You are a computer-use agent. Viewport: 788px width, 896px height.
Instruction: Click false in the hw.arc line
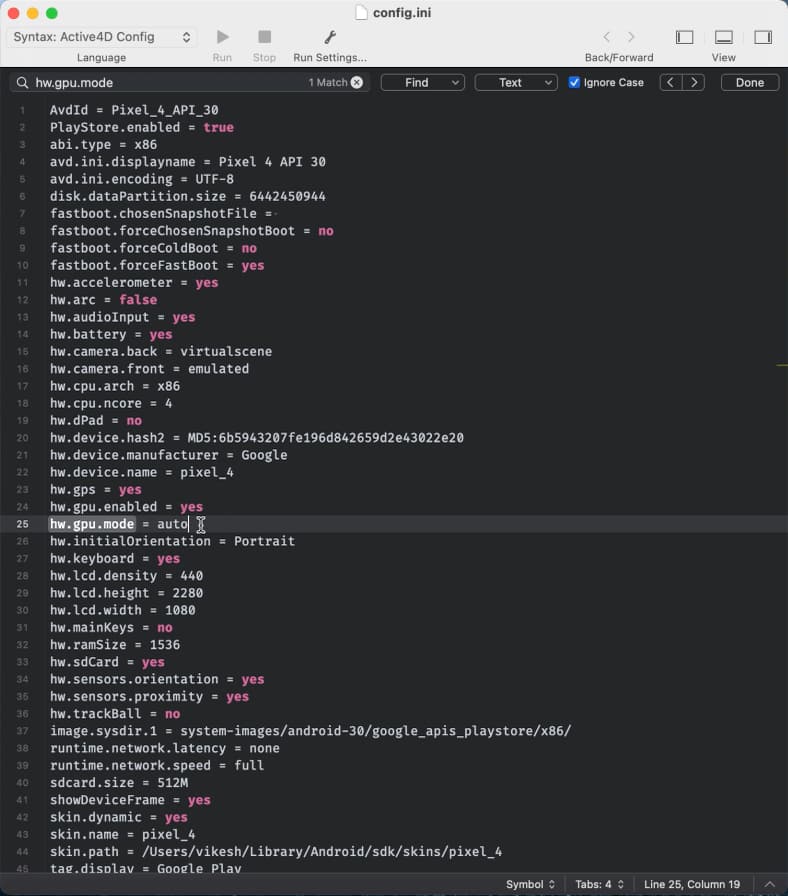(x=138, y=299)
